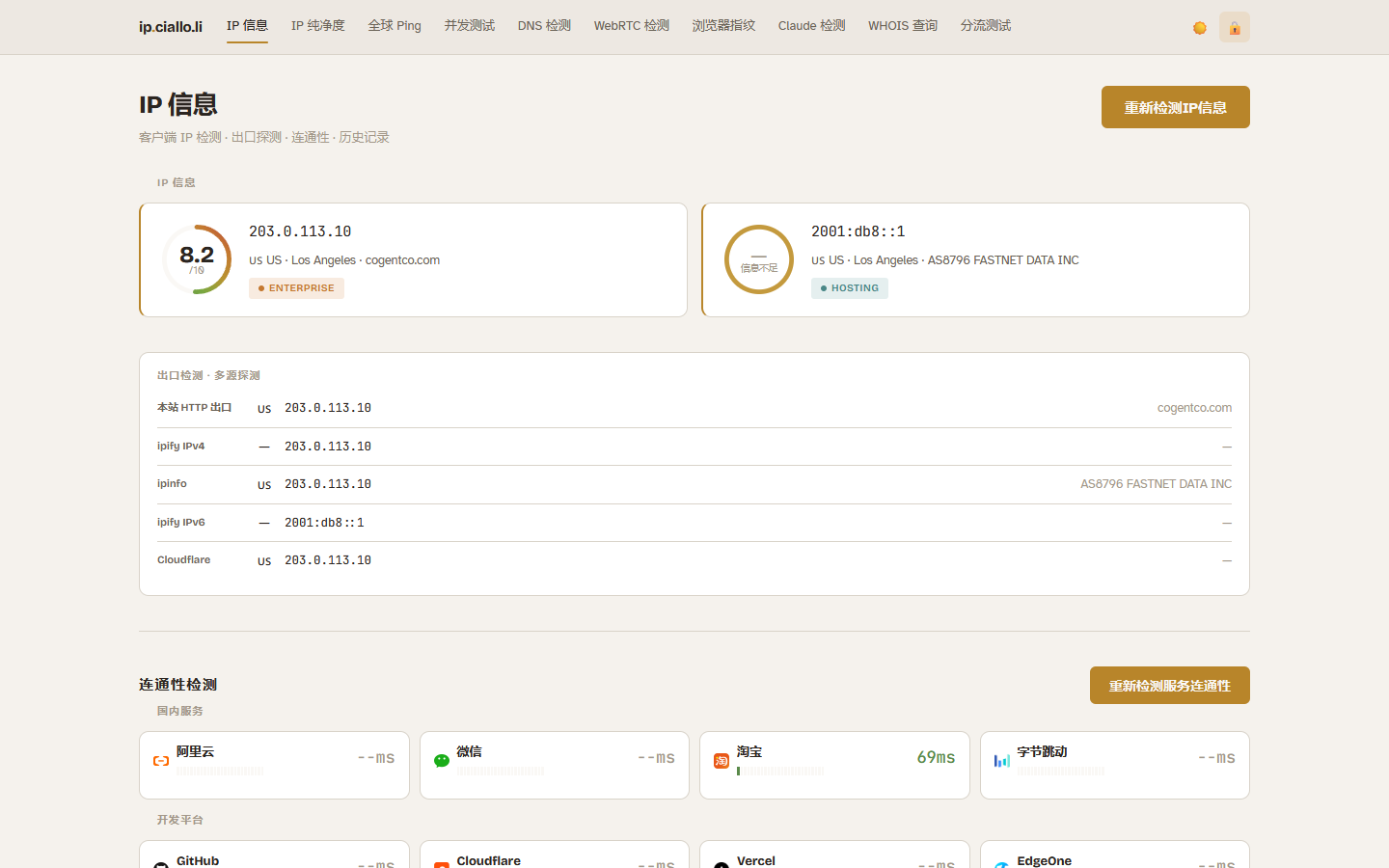The width and height of the screenshot is (1389, 868).
Task: Click the 69ms latency value for 淘宝
Action: coord(936,758)
